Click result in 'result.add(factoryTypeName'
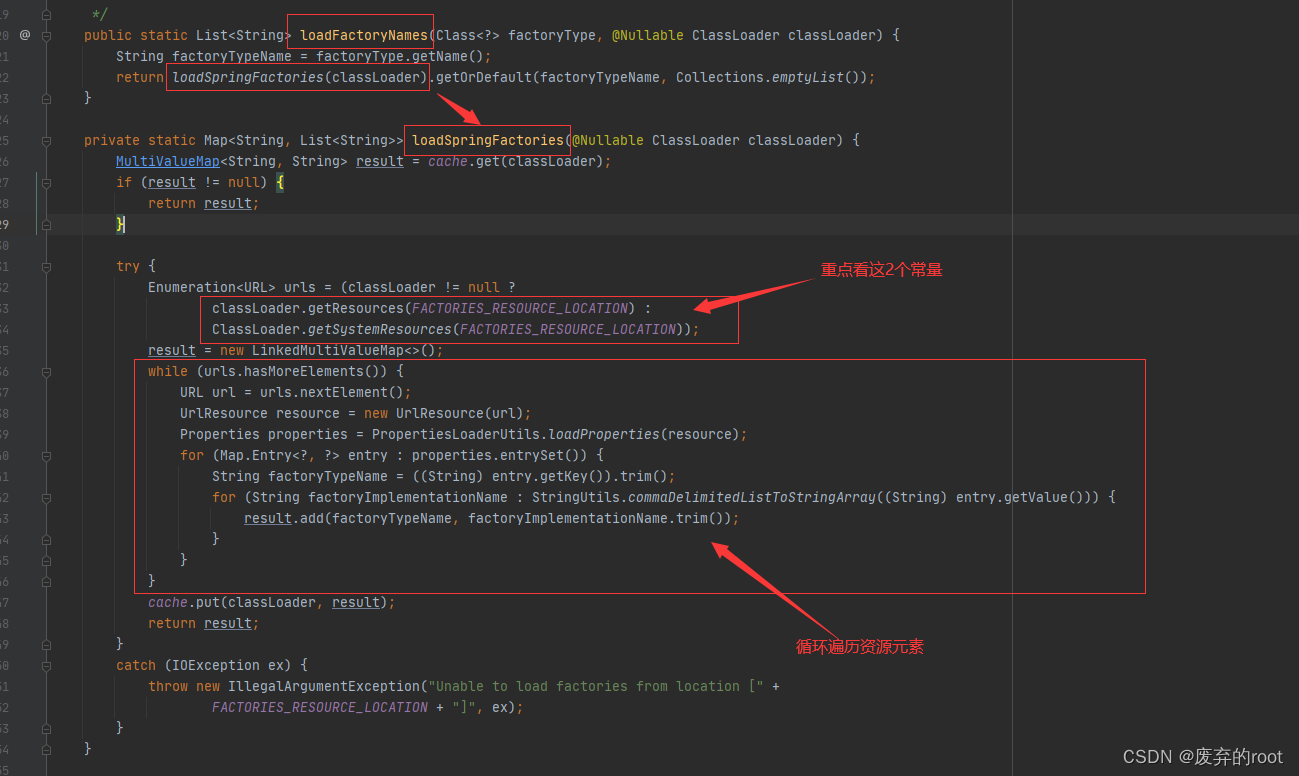 (x=268, y=518)
